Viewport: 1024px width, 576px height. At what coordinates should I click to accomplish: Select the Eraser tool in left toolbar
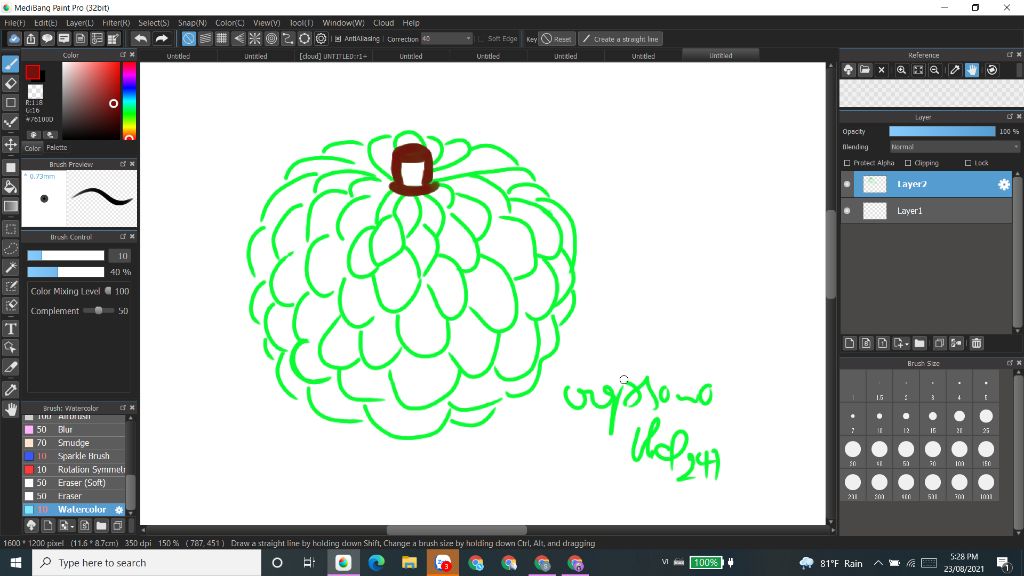(10, 83)
